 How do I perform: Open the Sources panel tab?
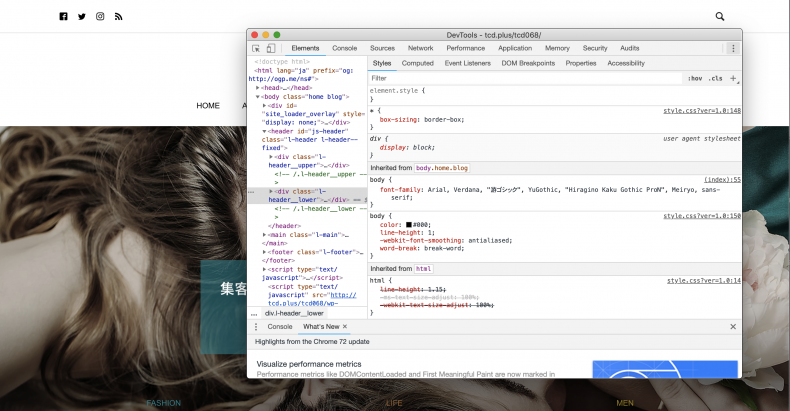tap(382, 48)
